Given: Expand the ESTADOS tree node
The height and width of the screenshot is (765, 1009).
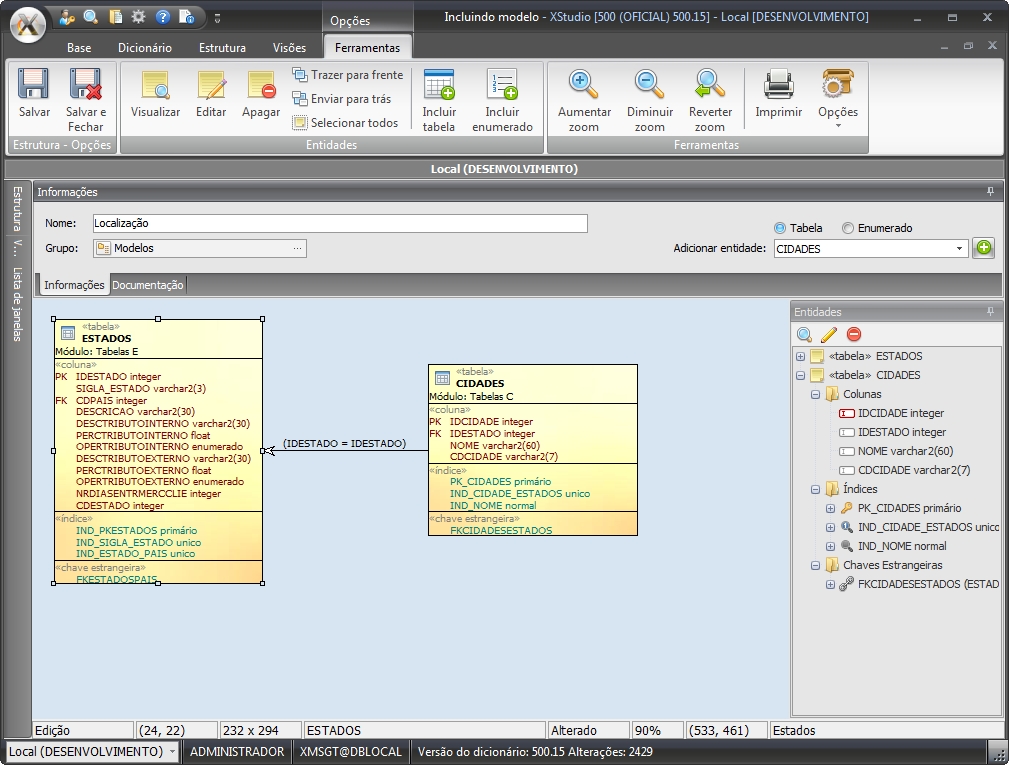Looking at the screenshot, I should [800, 357].
